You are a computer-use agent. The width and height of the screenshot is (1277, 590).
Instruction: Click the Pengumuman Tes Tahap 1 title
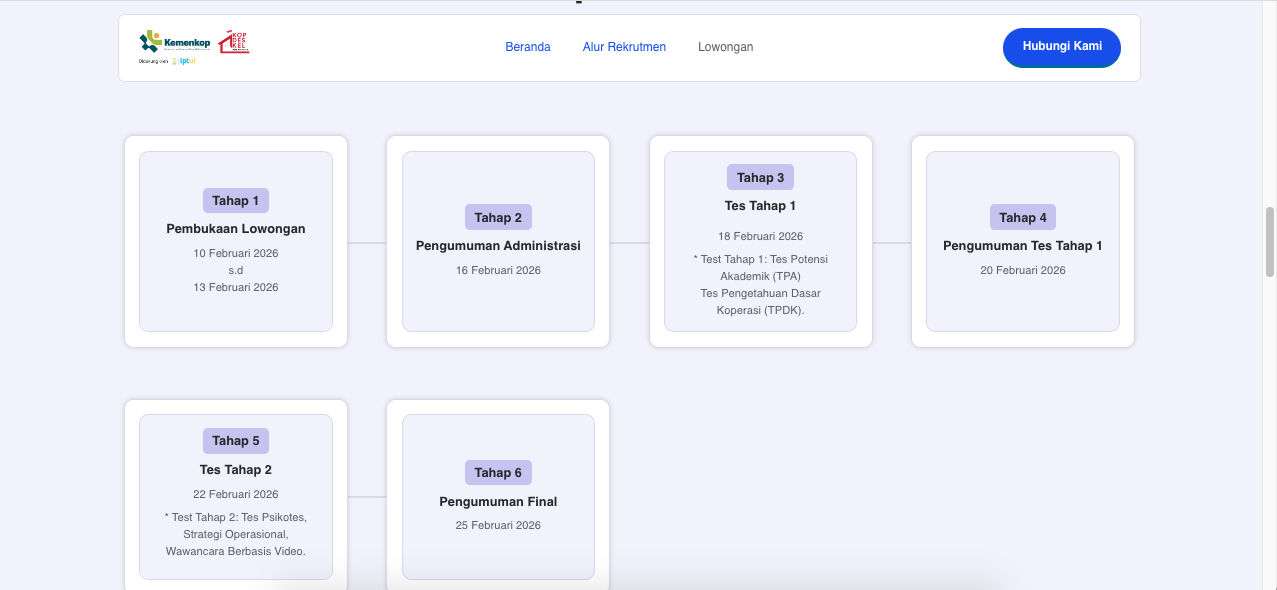coord(1022,246)
